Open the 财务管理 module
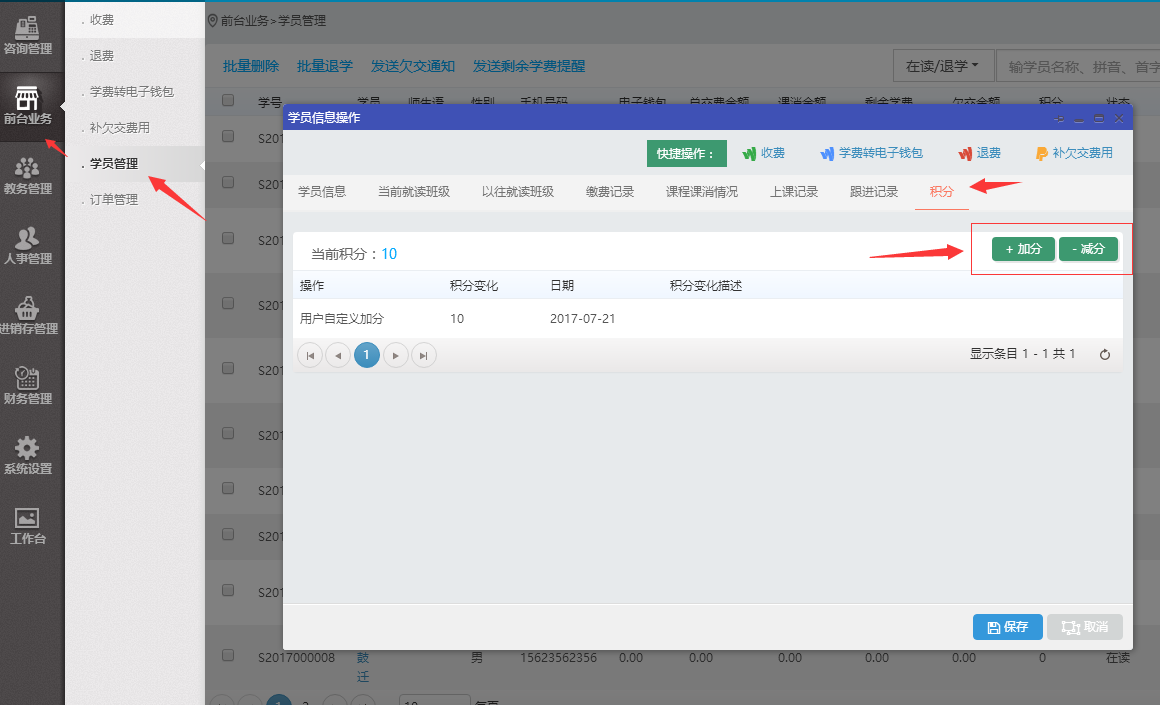The height and width of the screenshot is (705, 1160). (27, 386)
